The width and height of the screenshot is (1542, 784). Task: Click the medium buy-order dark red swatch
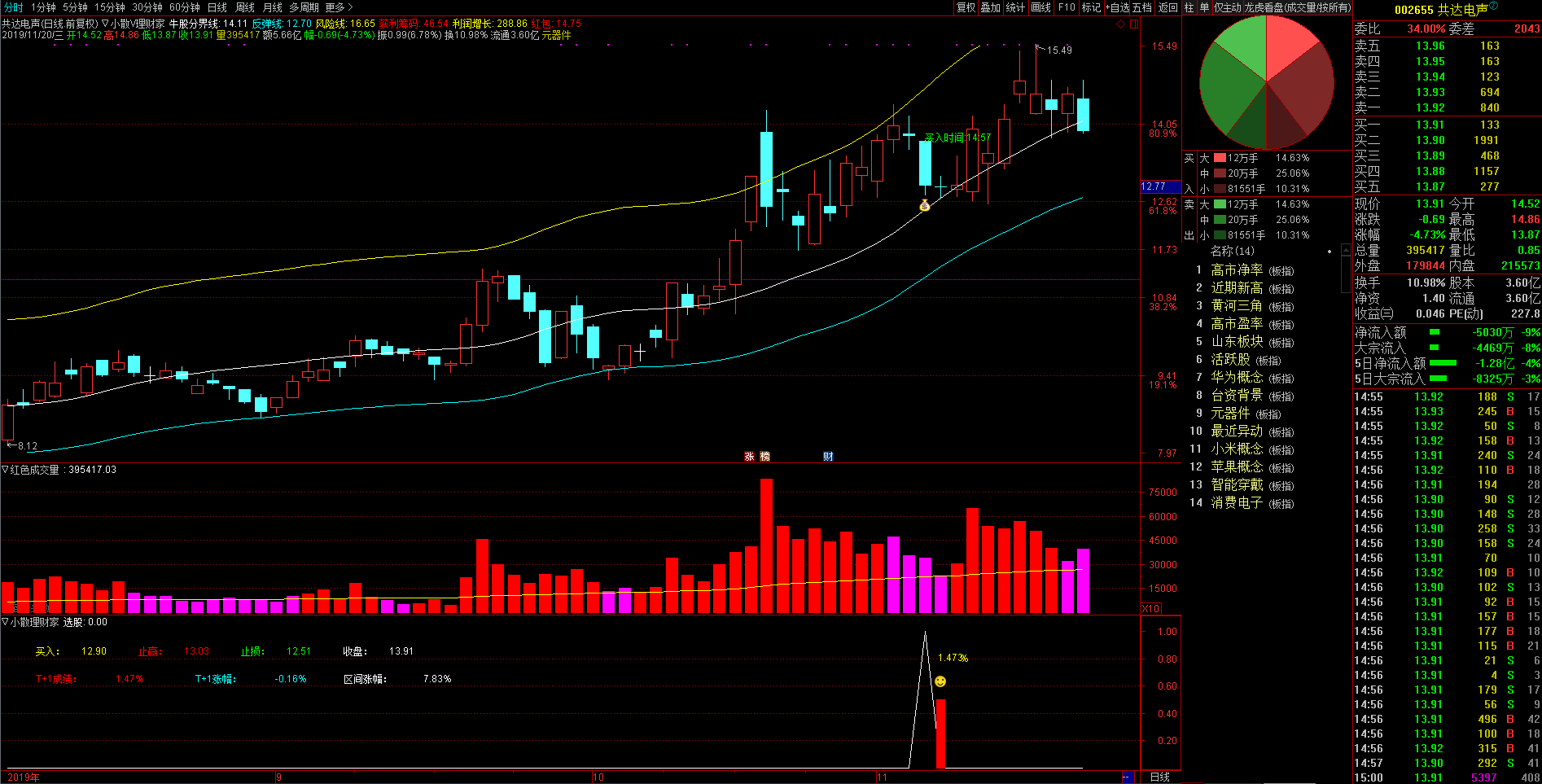click(x=1220, y=173)
